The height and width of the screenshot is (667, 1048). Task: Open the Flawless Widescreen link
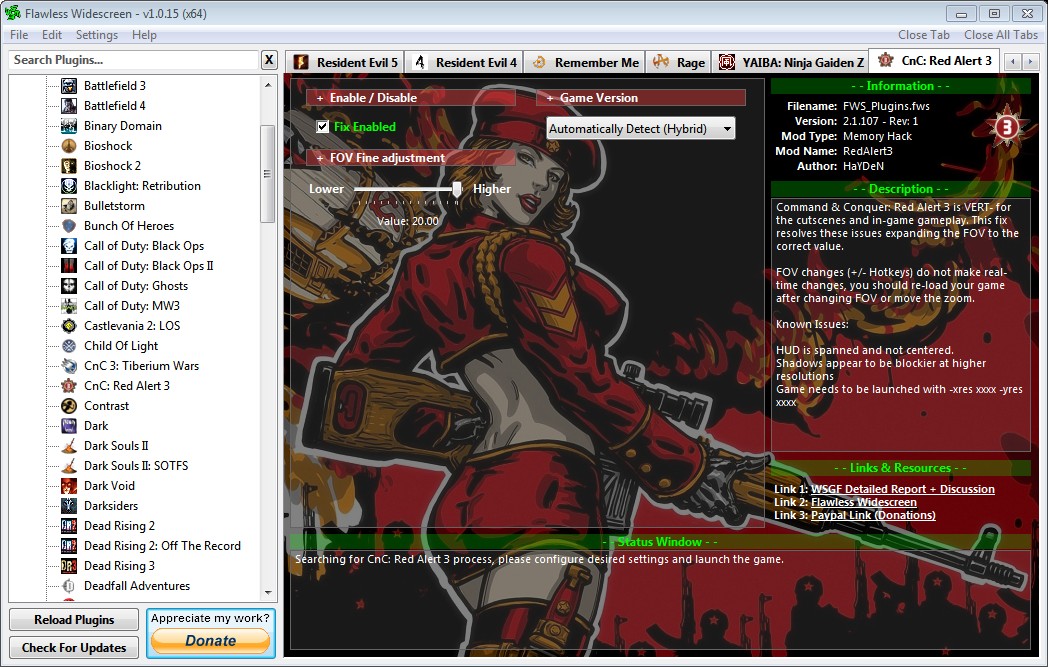(864, 502)
